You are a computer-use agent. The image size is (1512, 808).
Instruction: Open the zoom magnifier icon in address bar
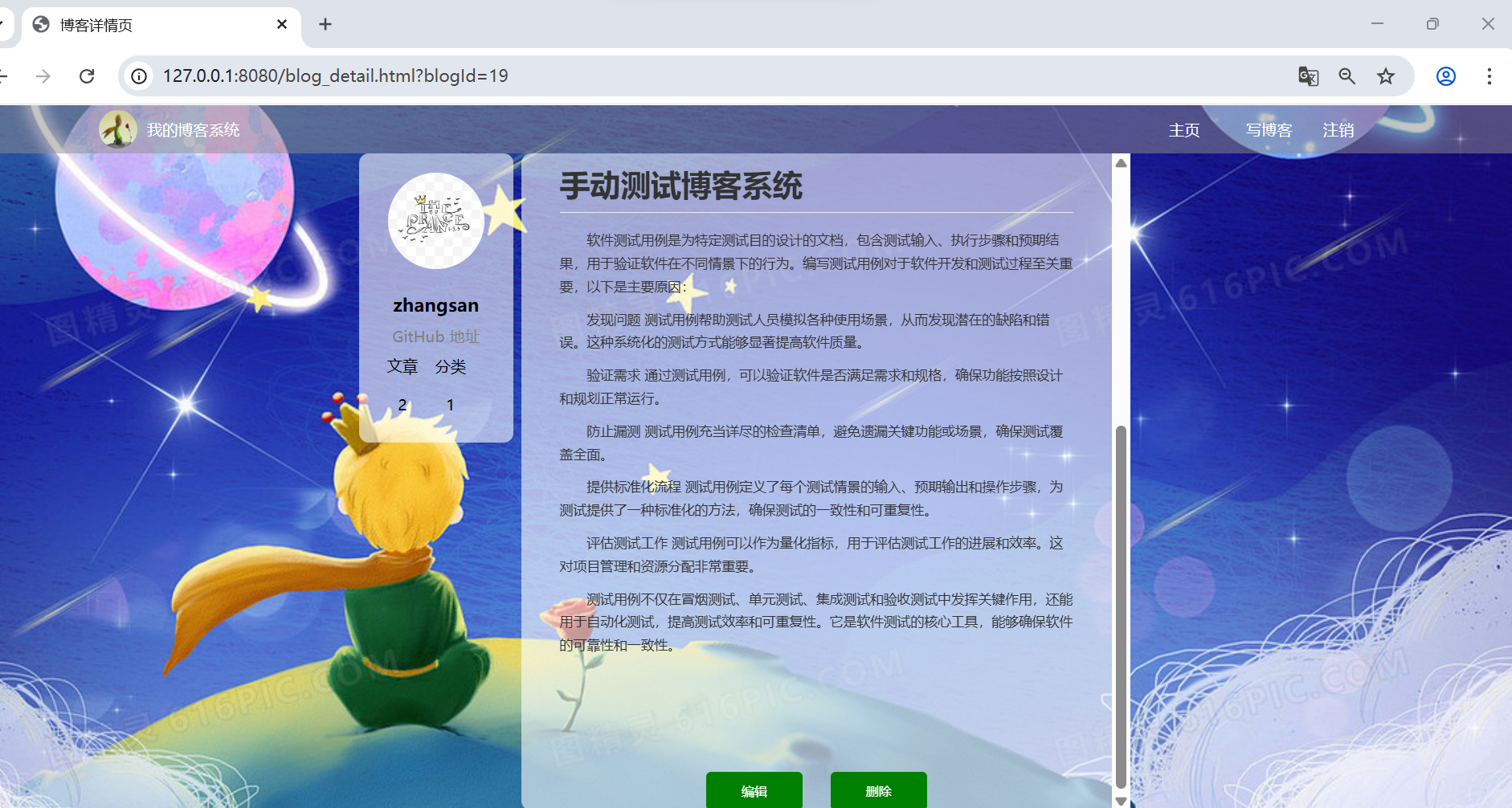[1347, 76]
